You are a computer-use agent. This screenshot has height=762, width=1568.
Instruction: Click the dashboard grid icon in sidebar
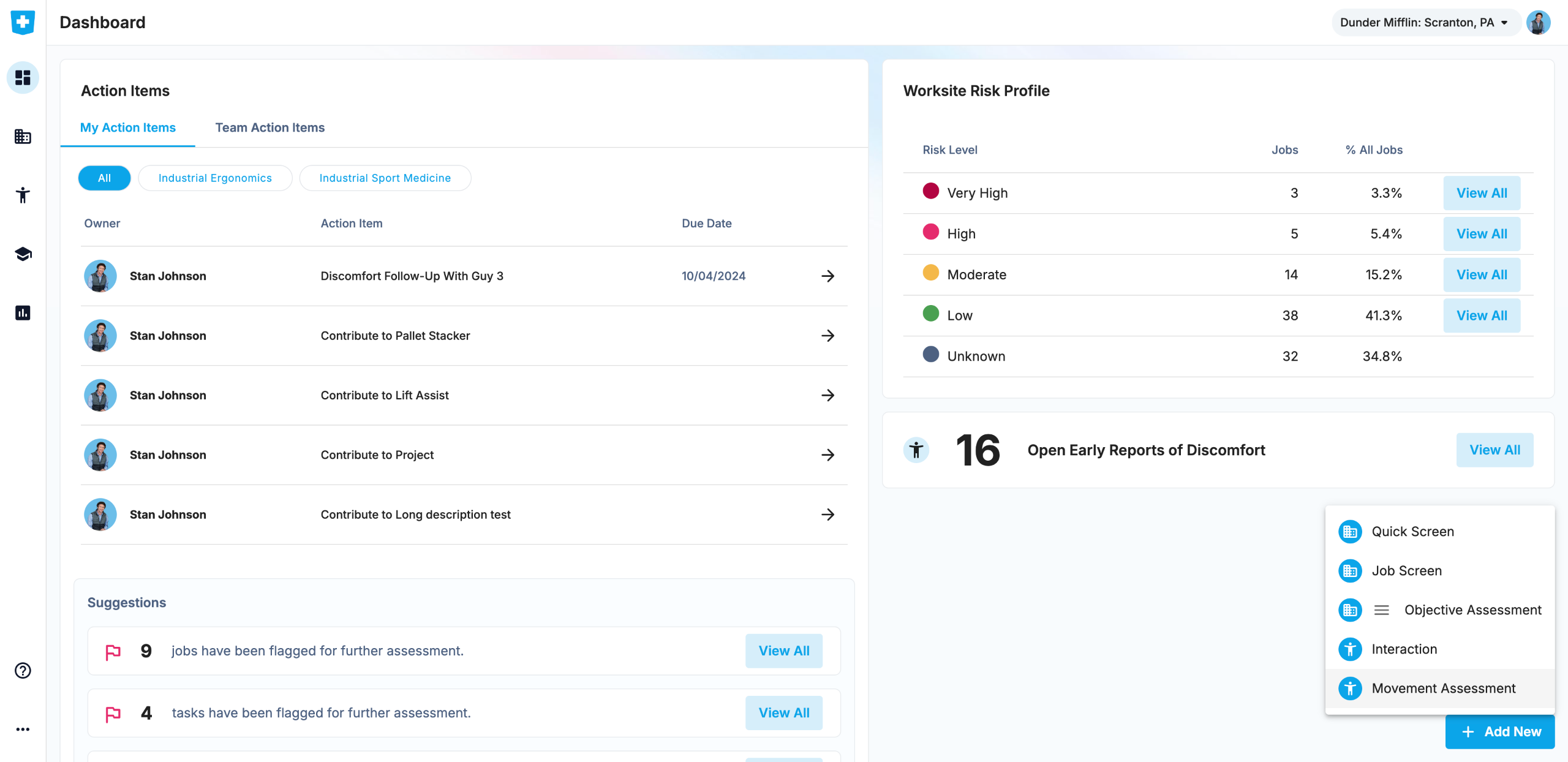[23, 78]
